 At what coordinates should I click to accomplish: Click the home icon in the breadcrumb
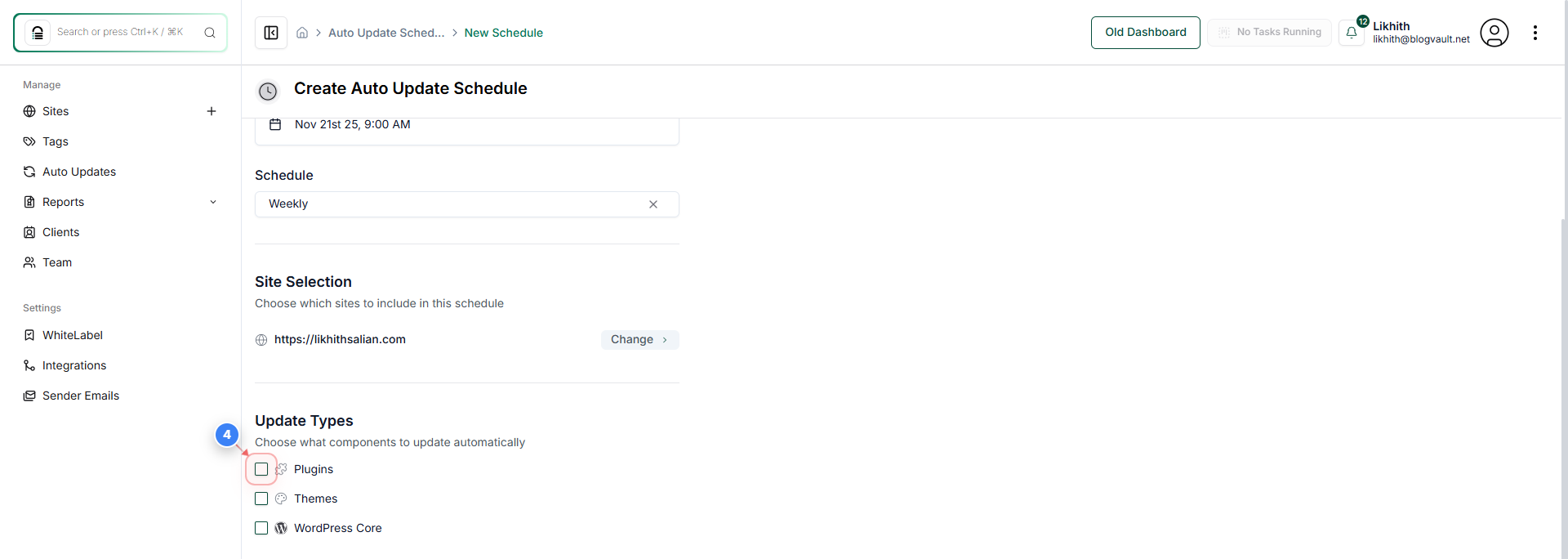click(x=302, y=33)
